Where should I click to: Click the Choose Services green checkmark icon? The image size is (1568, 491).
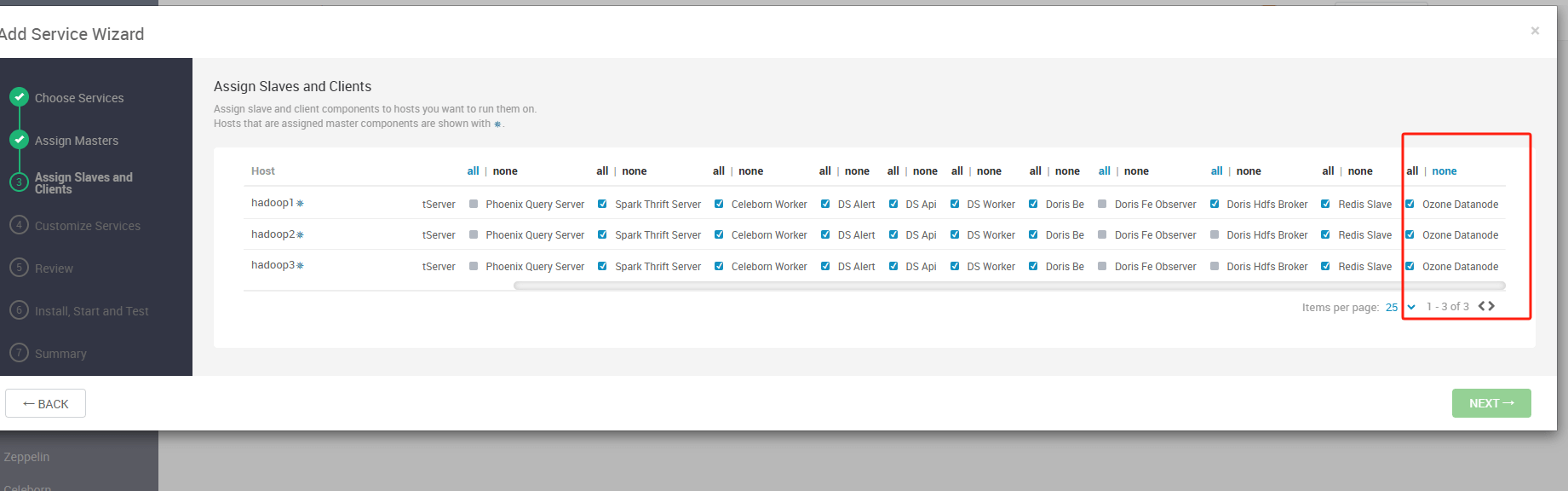(19, 97)
